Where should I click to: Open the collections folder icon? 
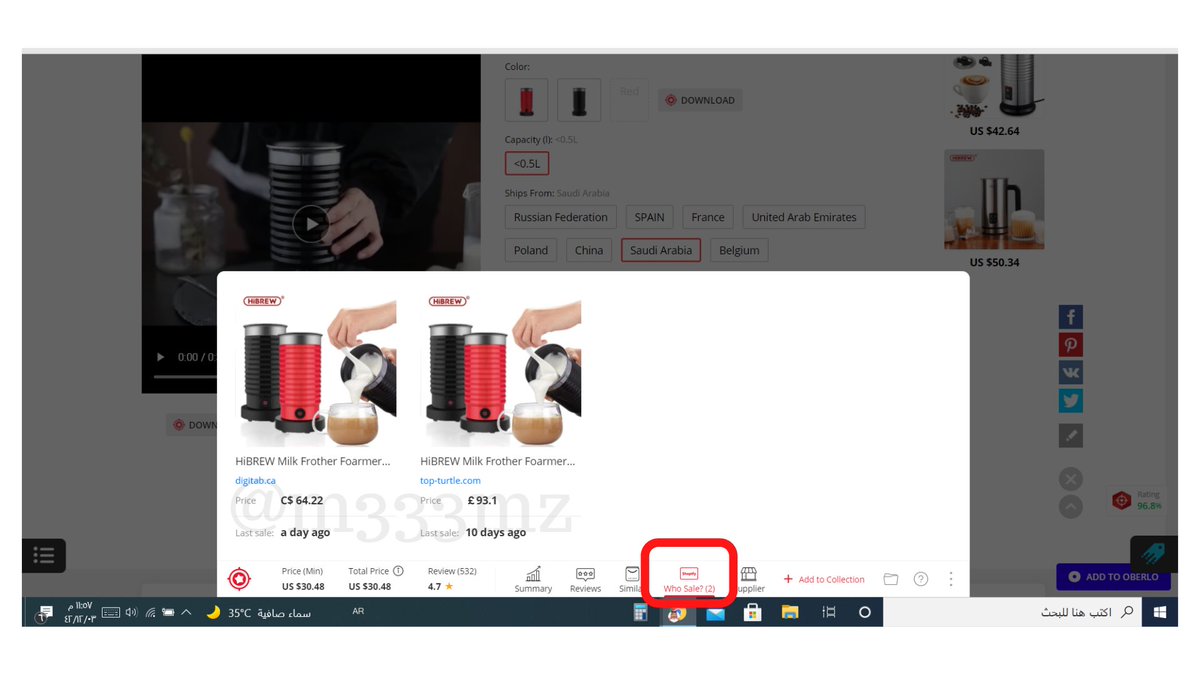pos(891,579)
